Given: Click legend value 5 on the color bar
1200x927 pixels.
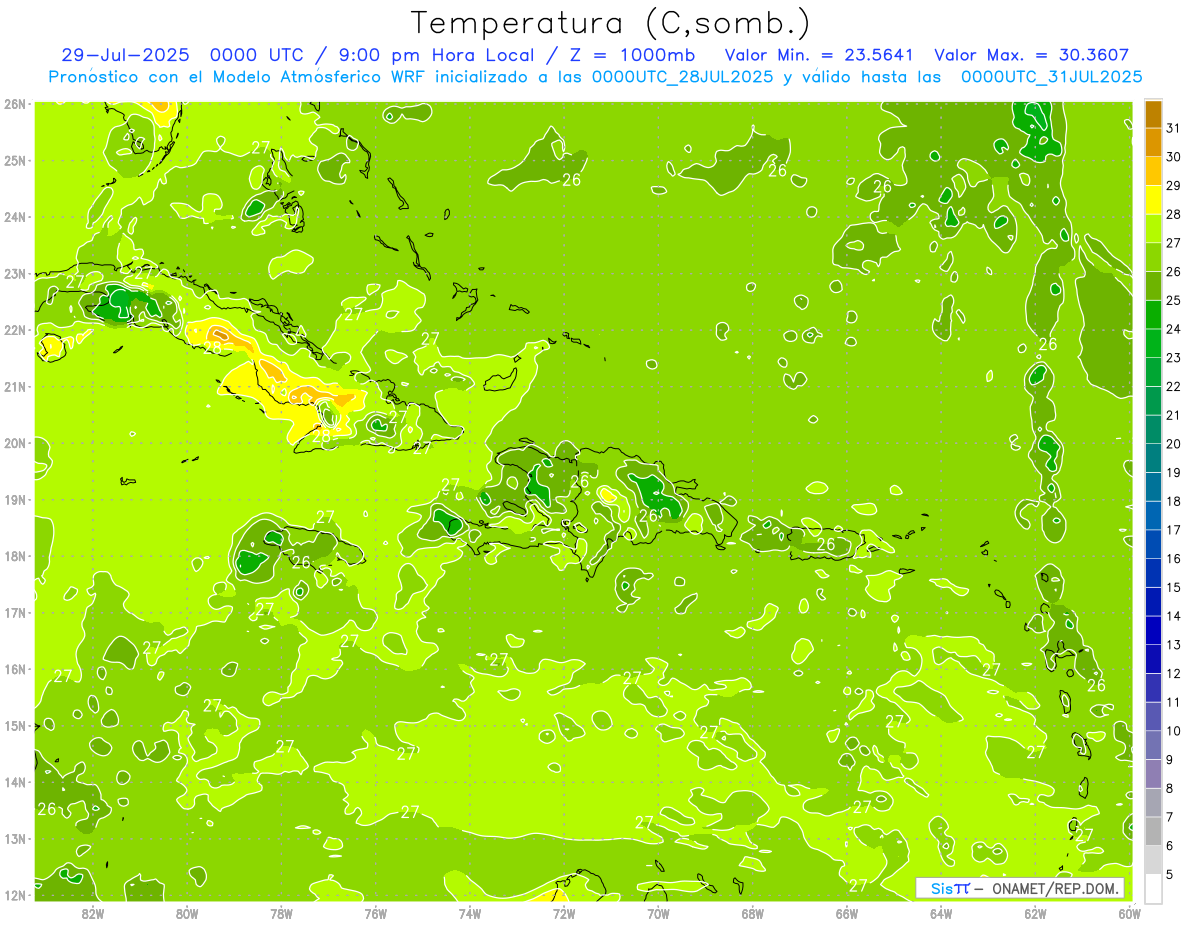Looking at the screenshot, I should (1171, 874).
